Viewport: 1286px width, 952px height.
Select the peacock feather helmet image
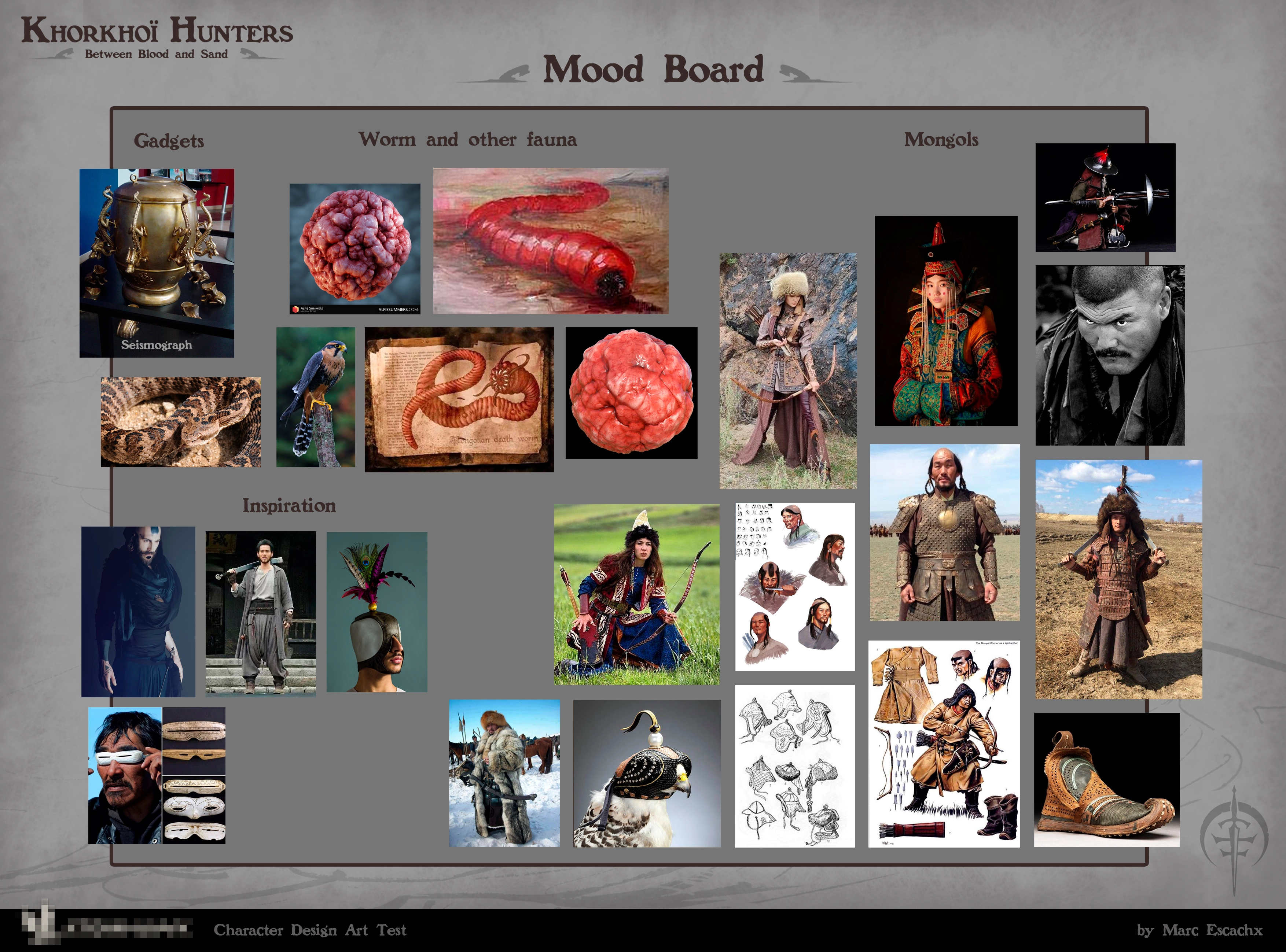pos(376,612)
